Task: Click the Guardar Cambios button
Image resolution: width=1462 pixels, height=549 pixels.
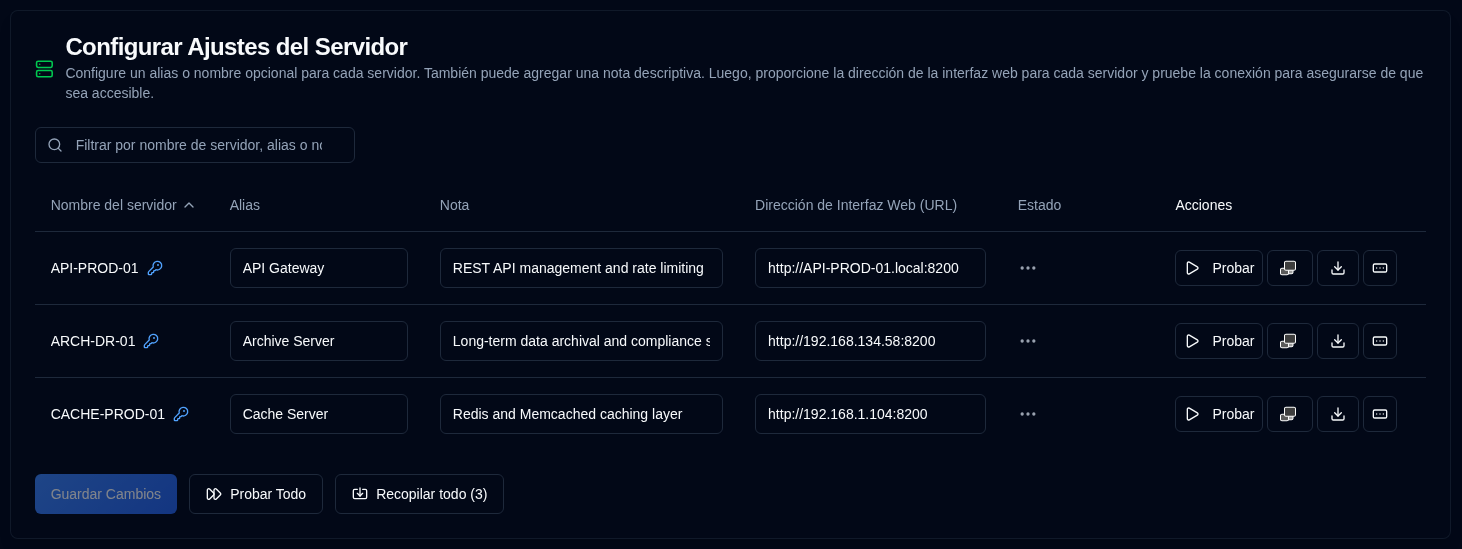Action: [106, 494]
